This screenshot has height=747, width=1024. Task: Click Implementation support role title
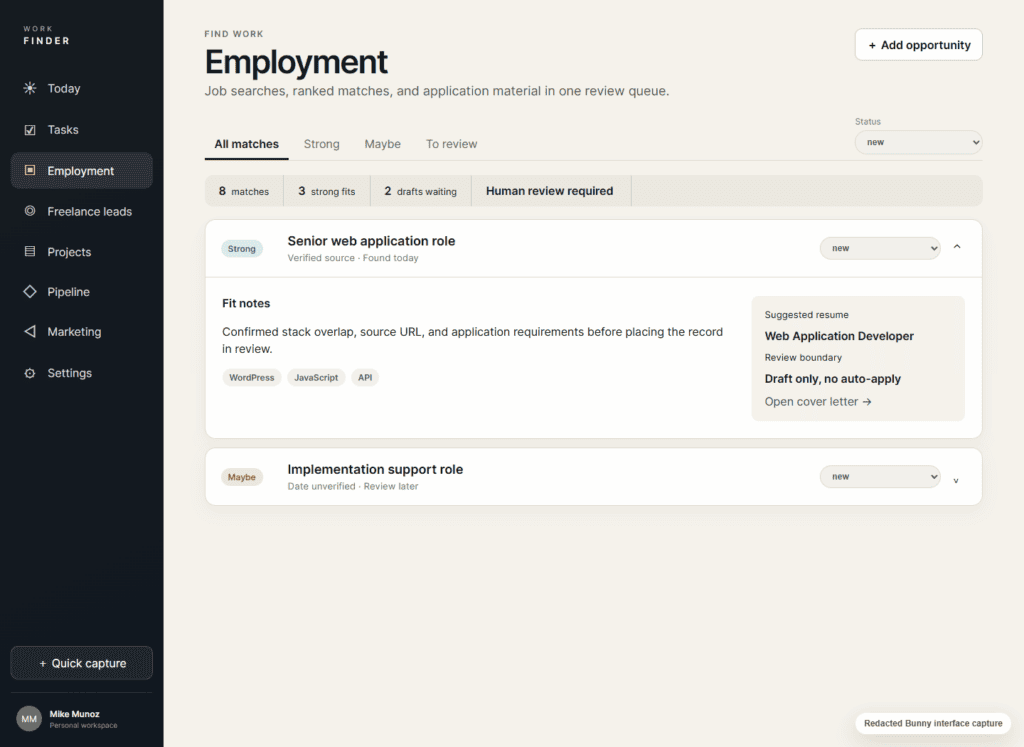375,469
